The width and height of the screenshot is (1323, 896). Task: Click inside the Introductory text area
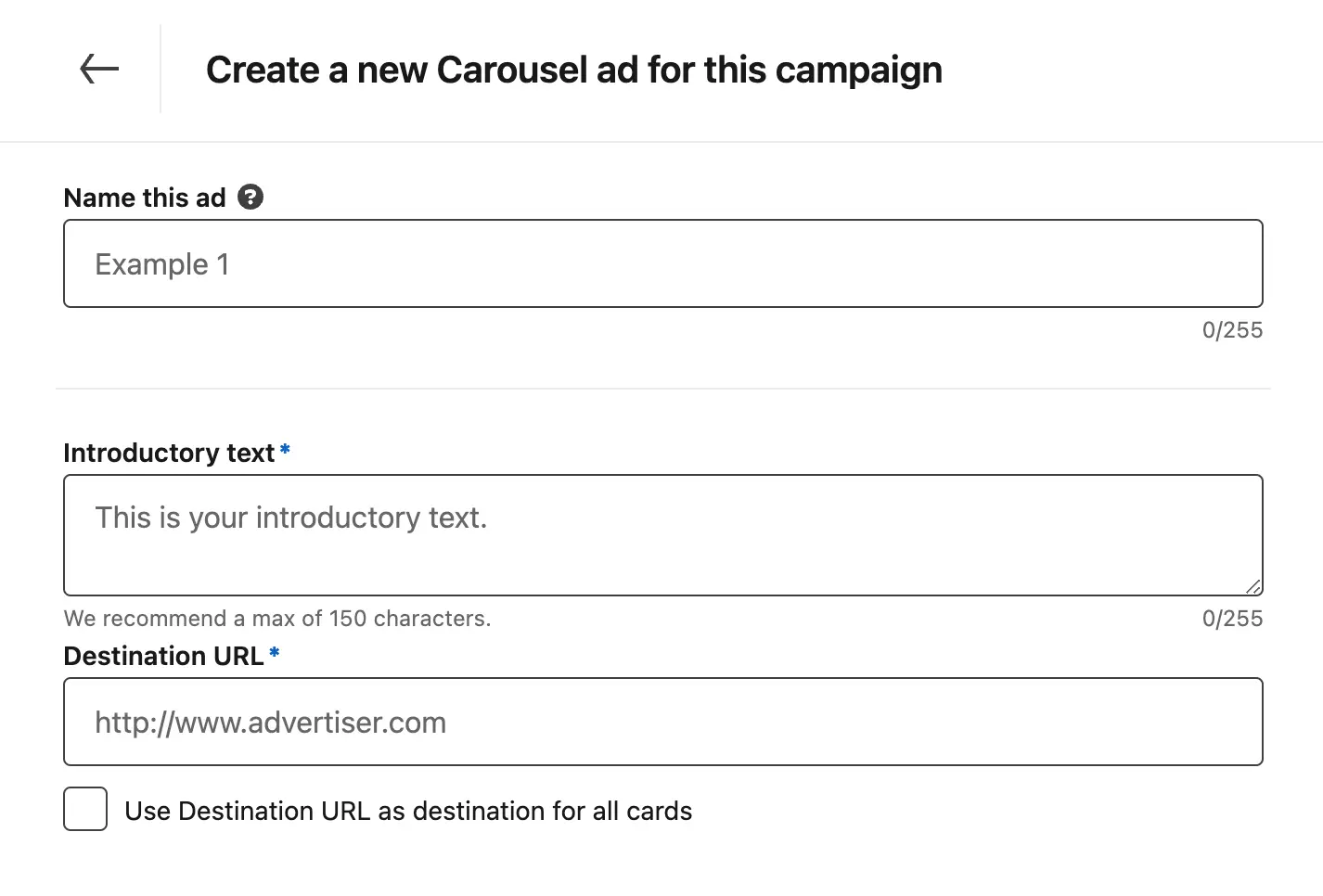(663, 535)
